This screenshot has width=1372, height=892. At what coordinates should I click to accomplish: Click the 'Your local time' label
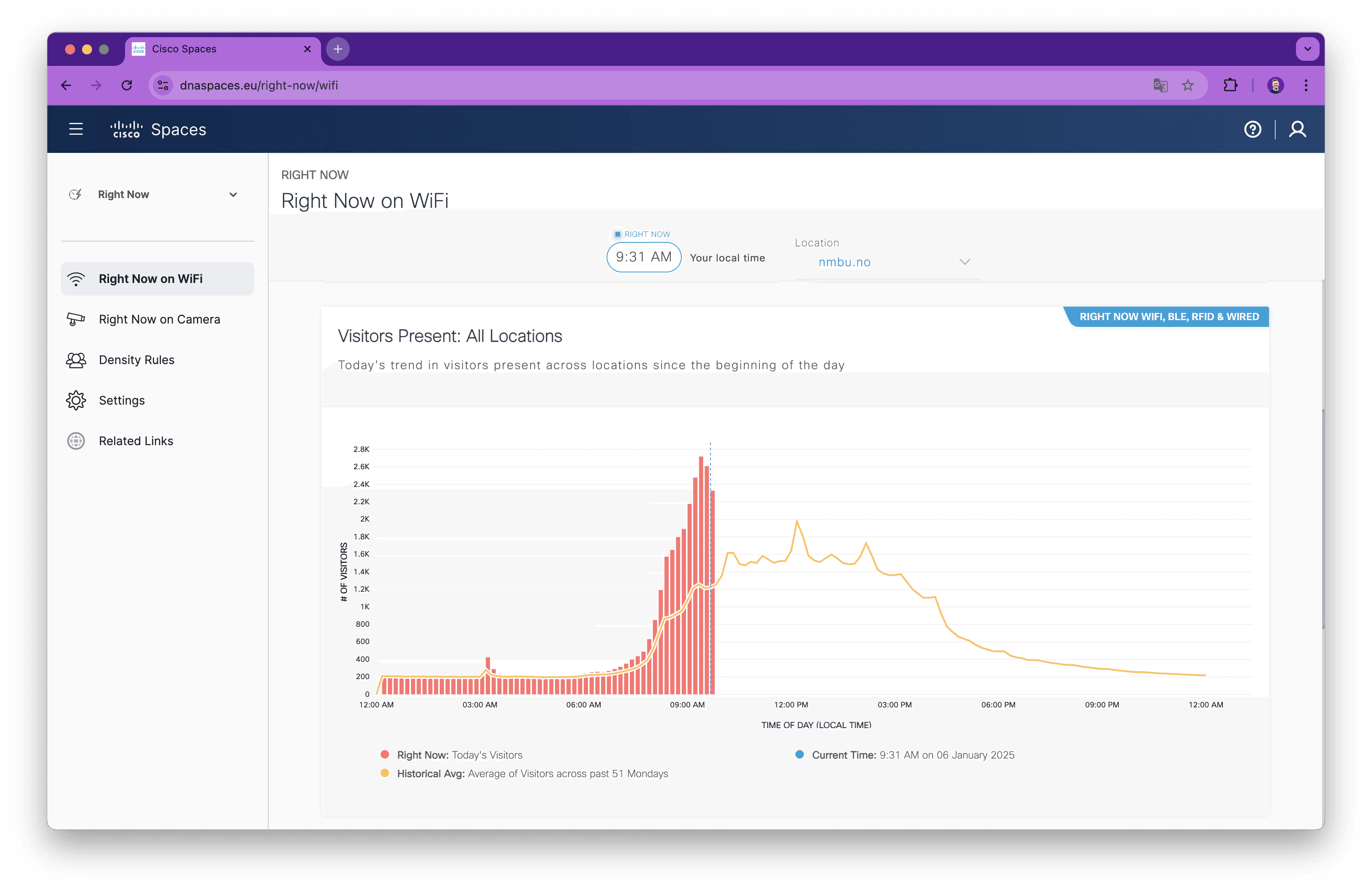coord(727,258)
